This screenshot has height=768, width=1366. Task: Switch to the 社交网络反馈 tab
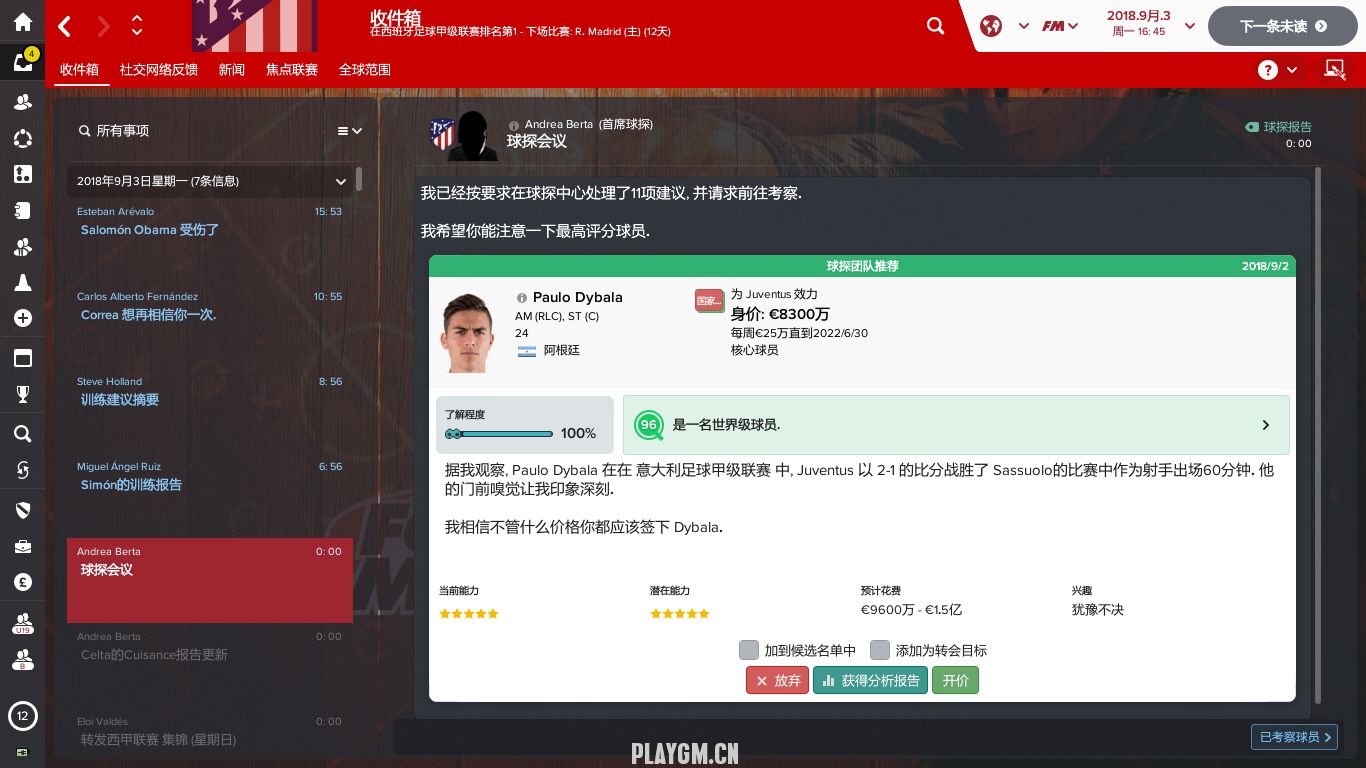[x=158, y=69]
